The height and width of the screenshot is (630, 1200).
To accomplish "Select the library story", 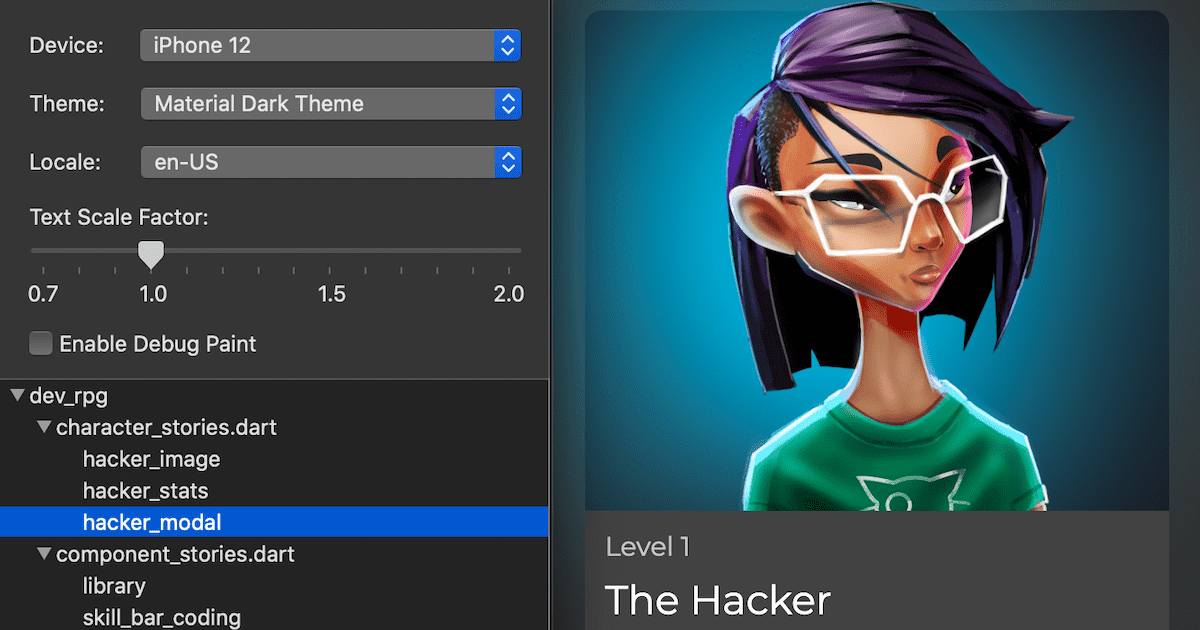I will click(114, 586).
